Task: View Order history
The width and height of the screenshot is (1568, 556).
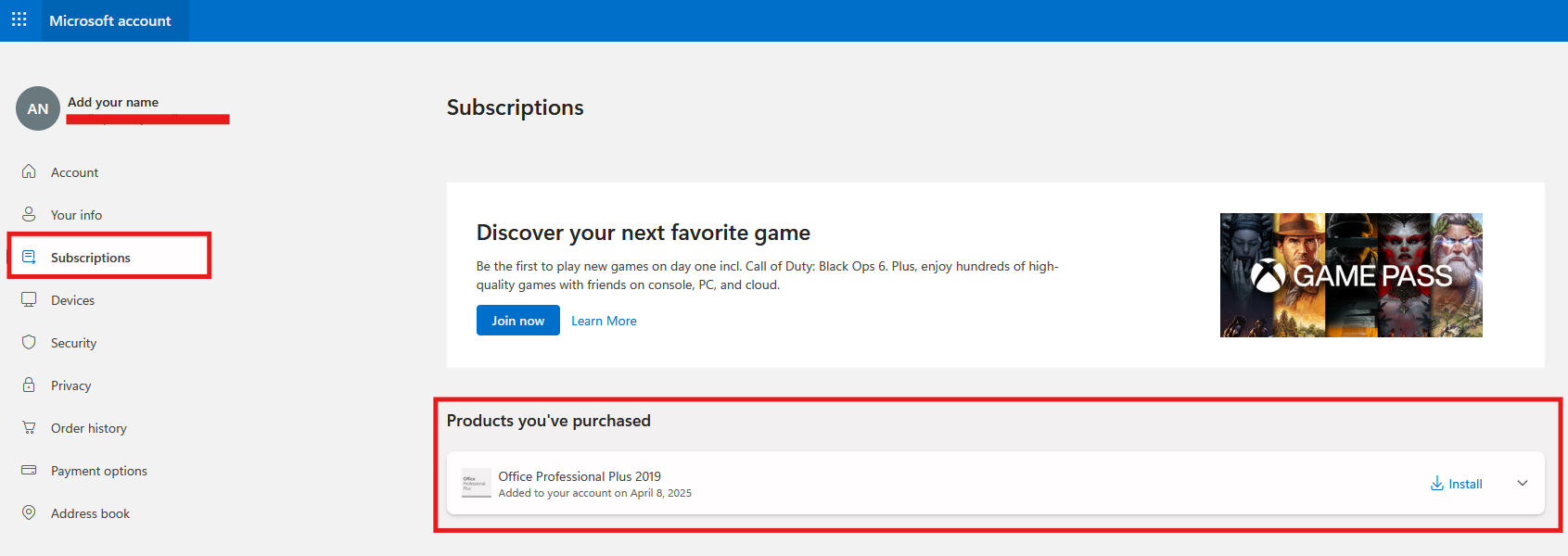Action: coord(89,428)
